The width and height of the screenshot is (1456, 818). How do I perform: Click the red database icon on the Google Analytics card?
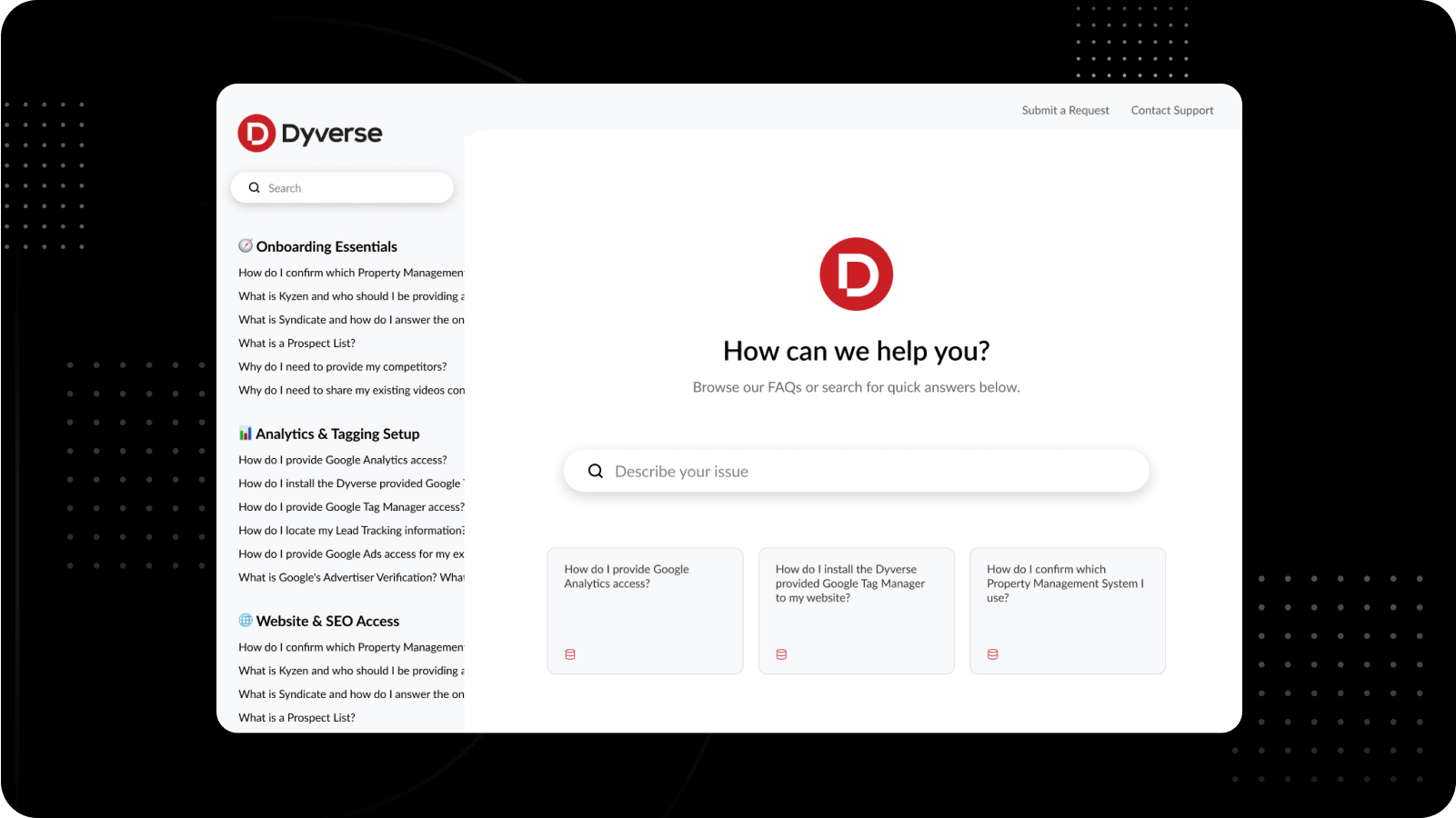coord(570,653)
